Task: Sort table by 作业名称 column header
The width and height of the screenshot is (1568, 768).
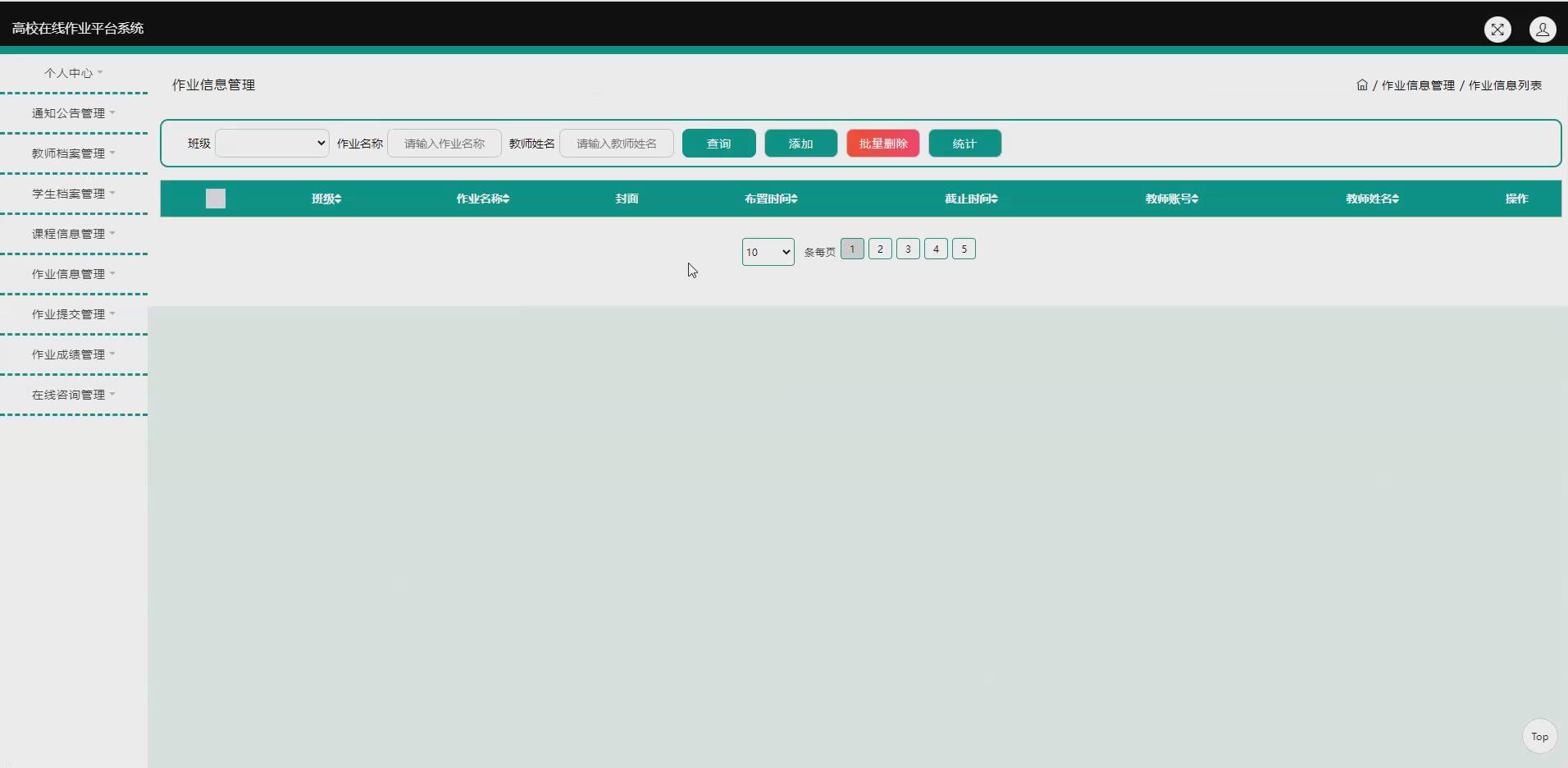Action: (483, 199)
